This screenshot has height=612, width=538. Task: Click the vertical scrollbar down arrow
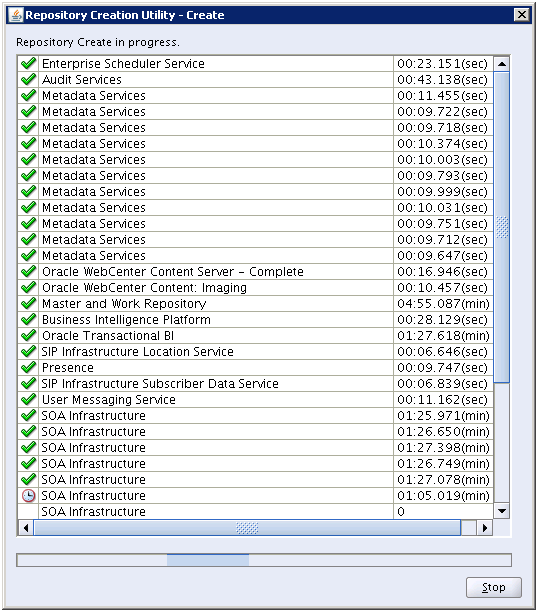[x=502, y=511]
